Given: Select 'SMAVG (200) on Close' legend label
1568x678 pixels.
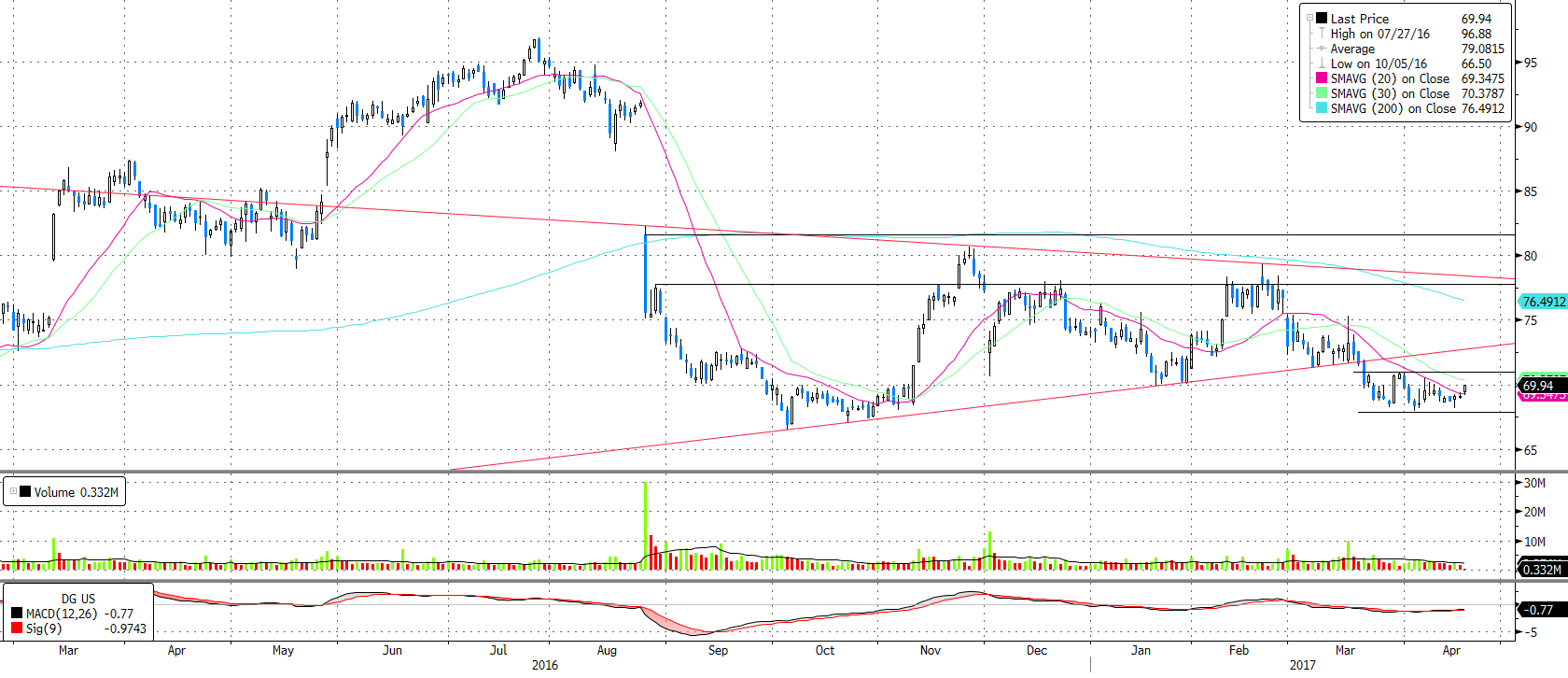Looking at the screenshot, I should coord(1393,108).
